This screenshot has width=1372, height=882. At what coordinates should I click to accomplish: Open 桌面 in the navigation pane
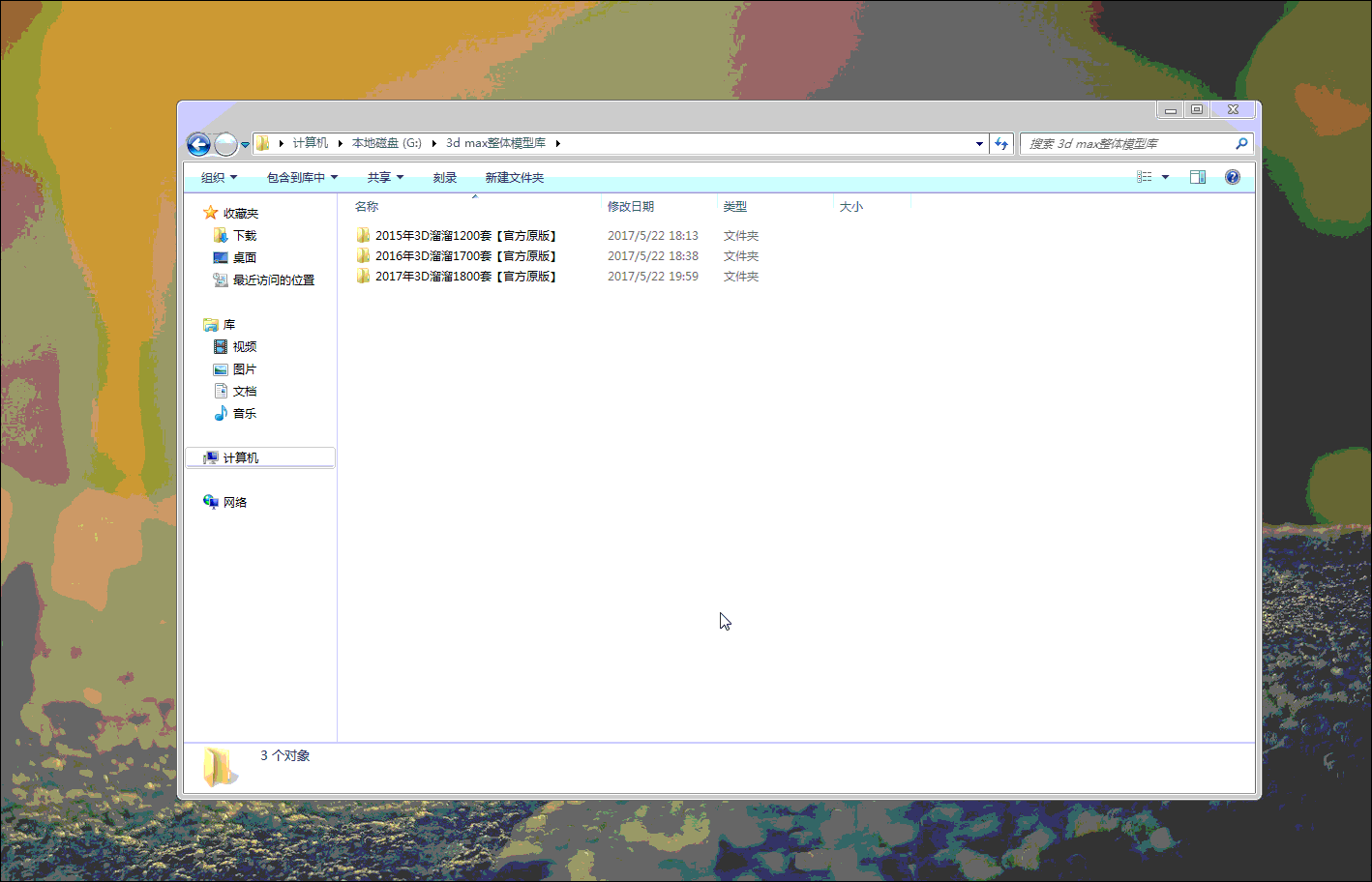pyautogui.click(x=245, y=258)
